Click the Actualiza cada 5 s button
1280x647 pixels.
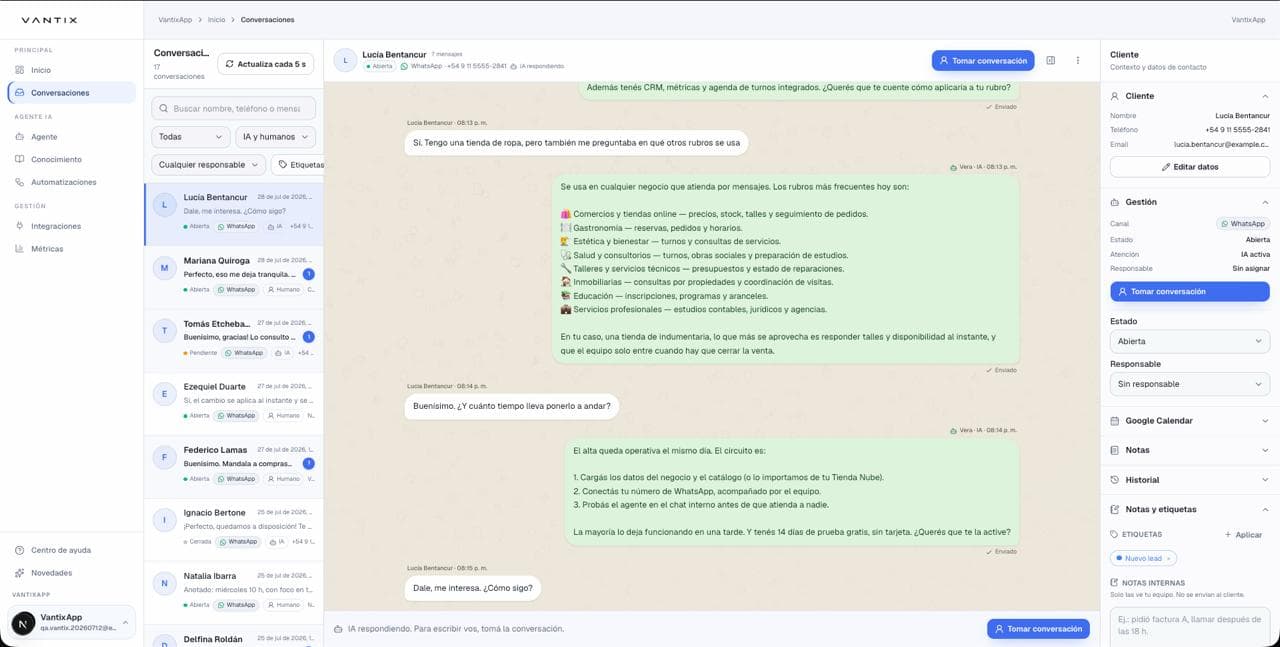tap(266, 64)
